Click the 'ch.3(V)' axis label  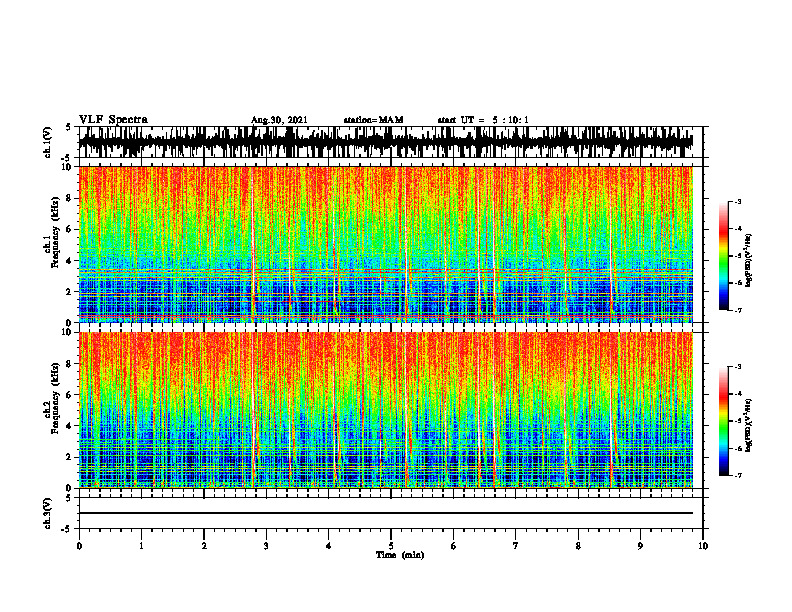[x=48, y=513]
